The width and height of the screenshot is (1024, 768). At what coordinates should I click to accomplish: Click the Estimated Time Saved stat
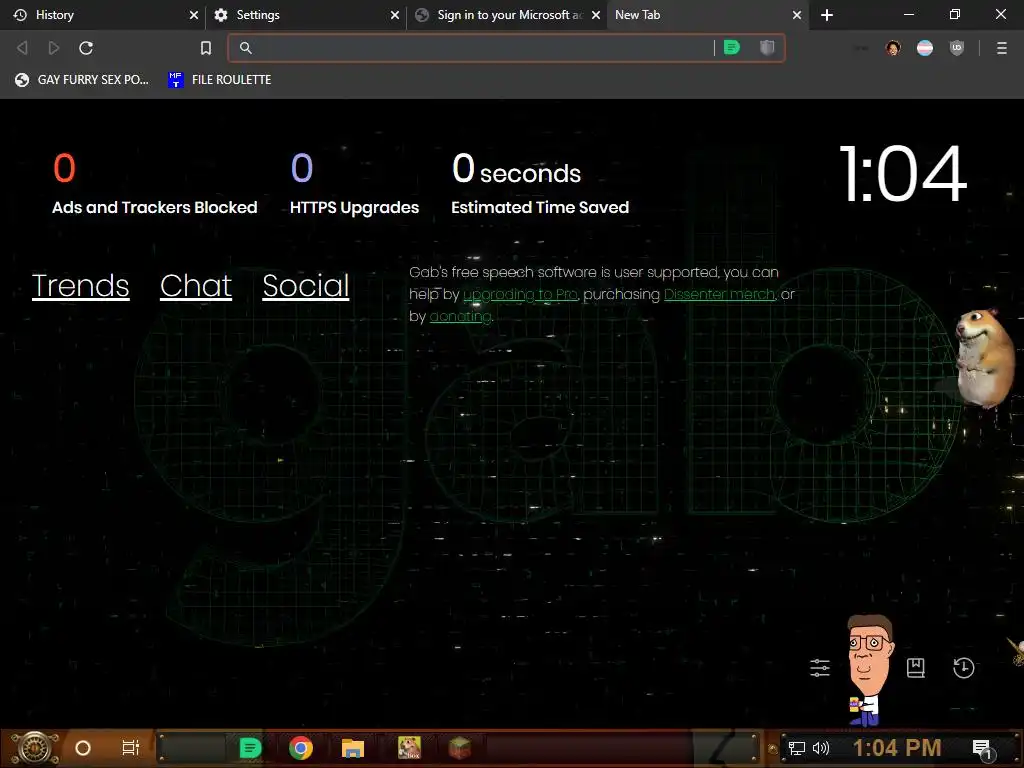[540, 184]
